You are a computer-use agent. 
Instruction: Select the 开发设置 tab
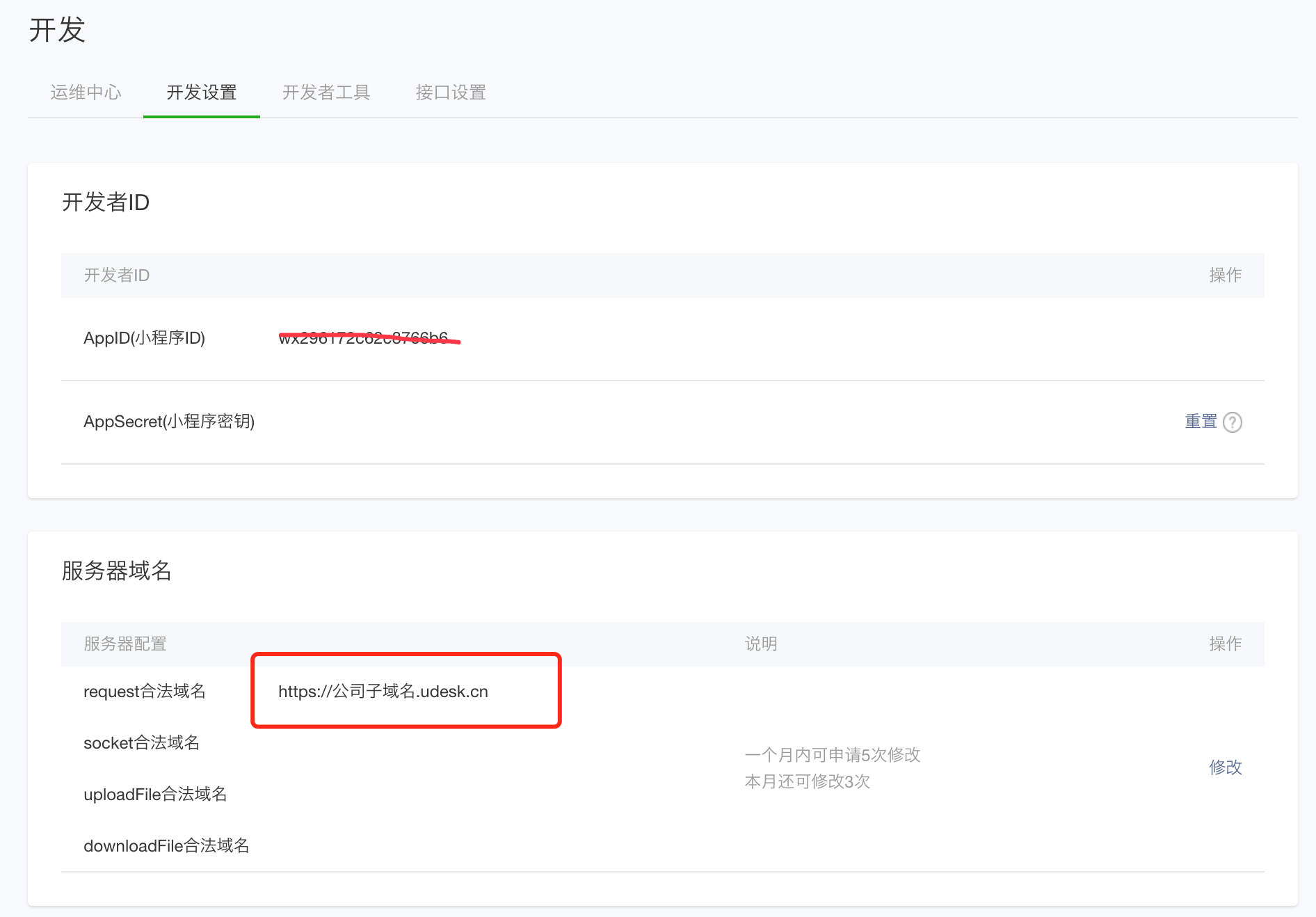pos(202,93)
